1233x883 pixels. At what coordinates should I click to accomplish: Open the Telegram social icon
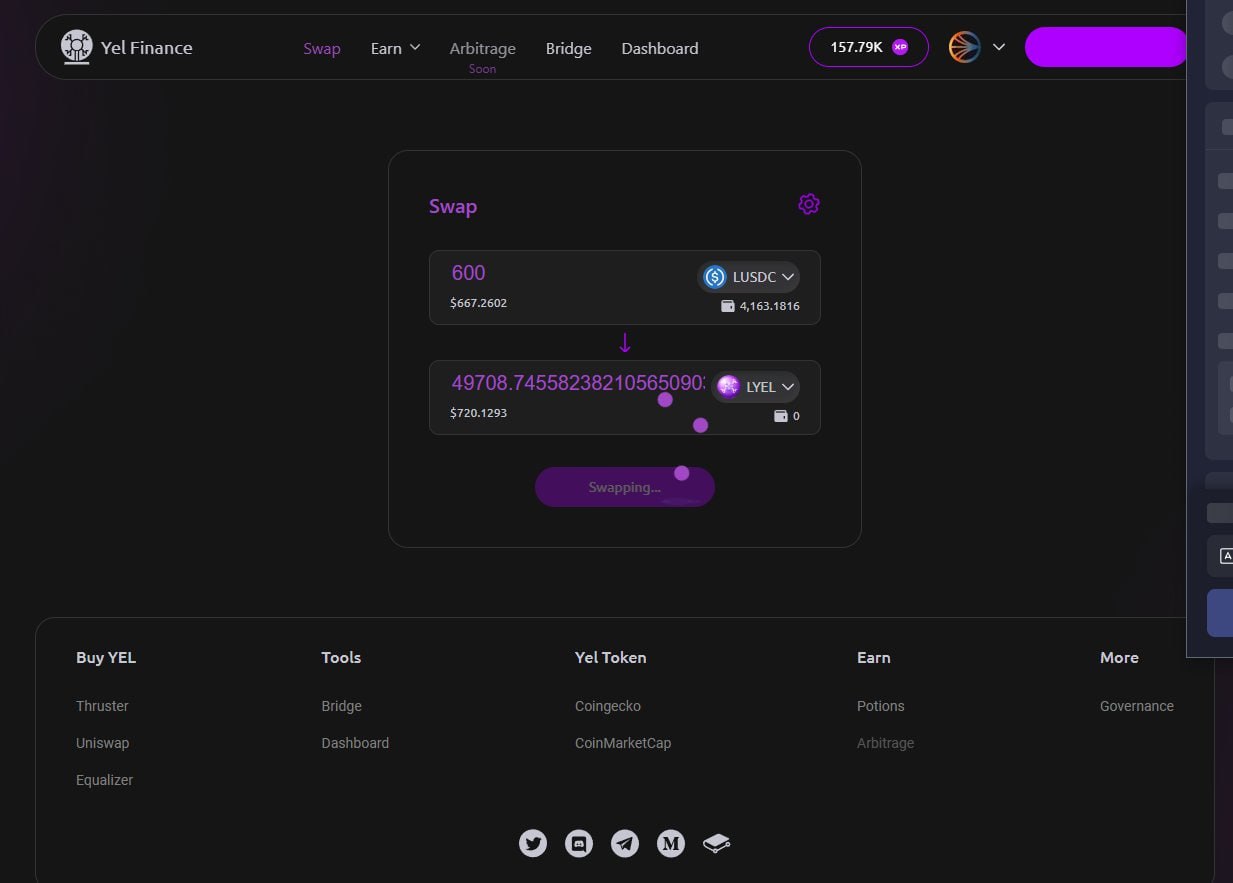tap(625, 843)
